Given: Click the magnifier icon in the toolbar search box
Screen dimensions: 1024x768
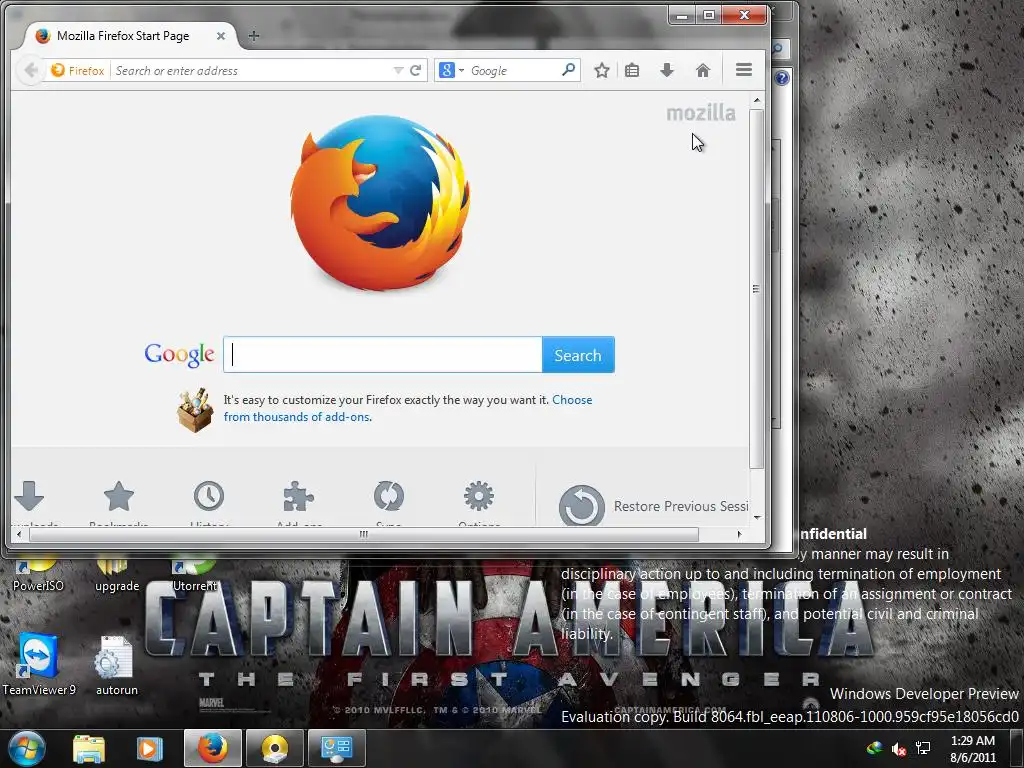Looking at the screenshot, I should 568,69.
